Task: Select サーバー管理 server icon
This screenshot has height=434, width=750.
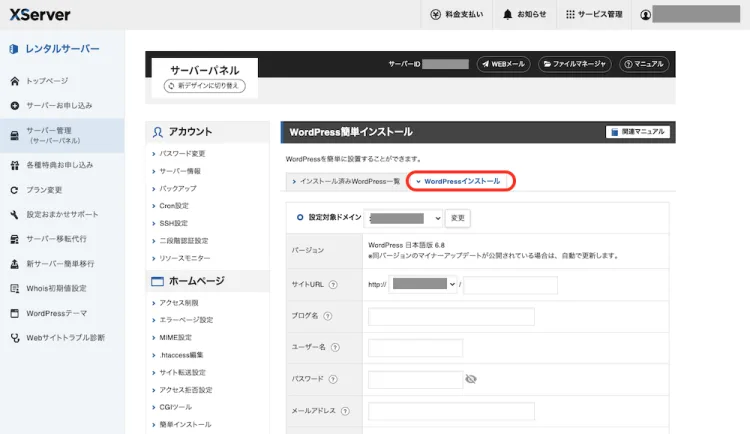Action: pos(15,135)
